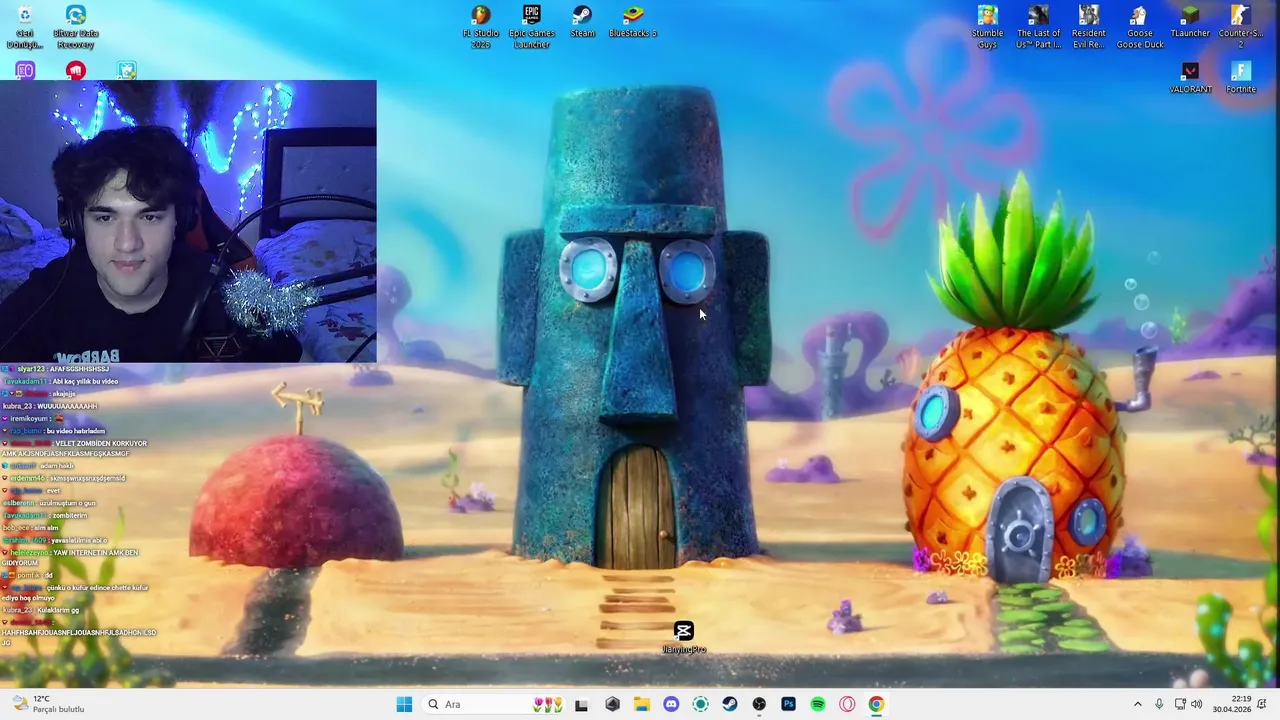The image size is (1280, 720).
Task: Open the teal dotted-circle taskbar app
Action: tap(700, 704)
